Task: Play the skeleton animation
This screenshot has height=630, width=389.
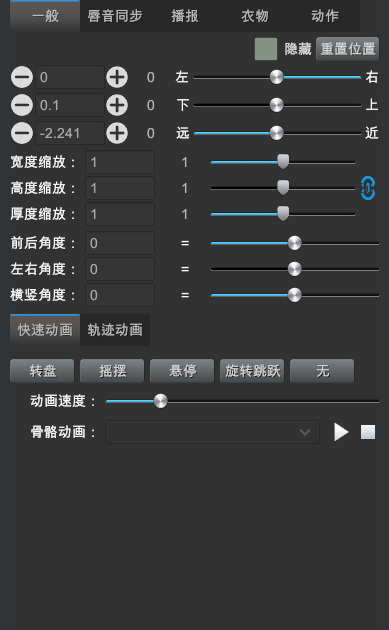Action: click(341, 432)
